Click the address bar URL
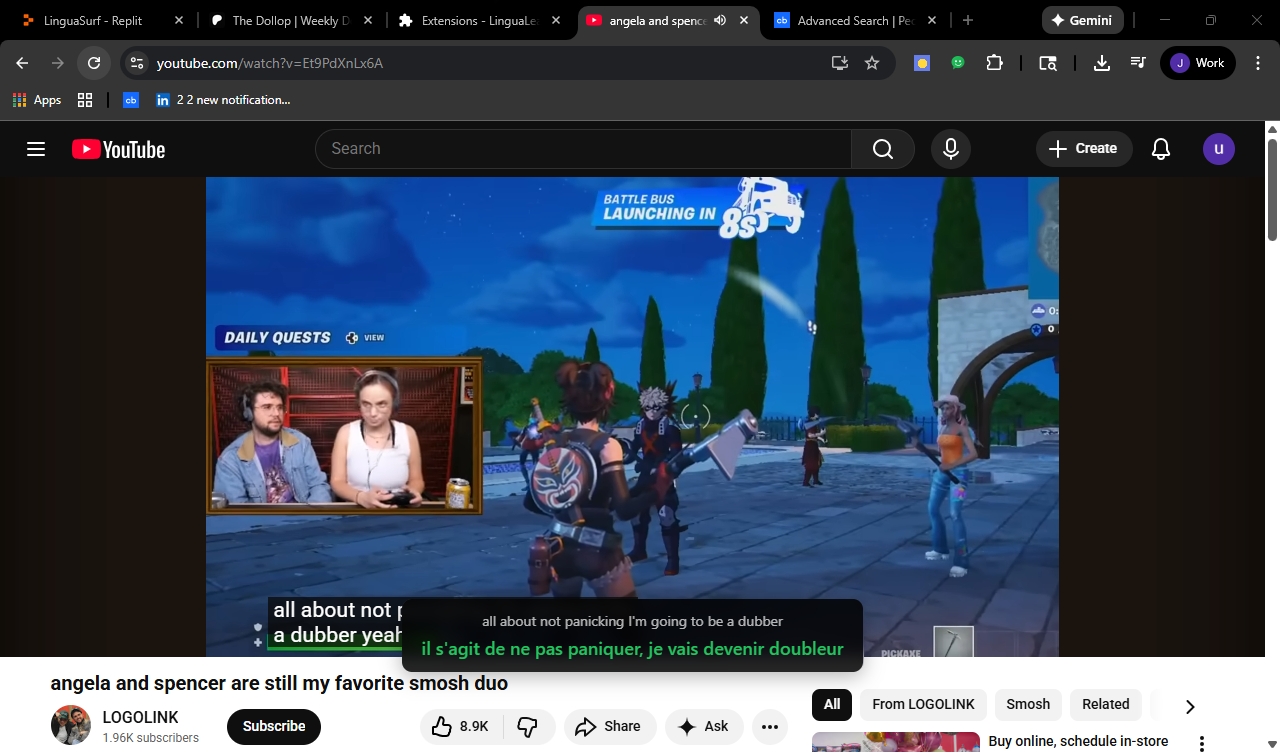The width and height of the screenshot is (1280, 752). tap(270, 63)
